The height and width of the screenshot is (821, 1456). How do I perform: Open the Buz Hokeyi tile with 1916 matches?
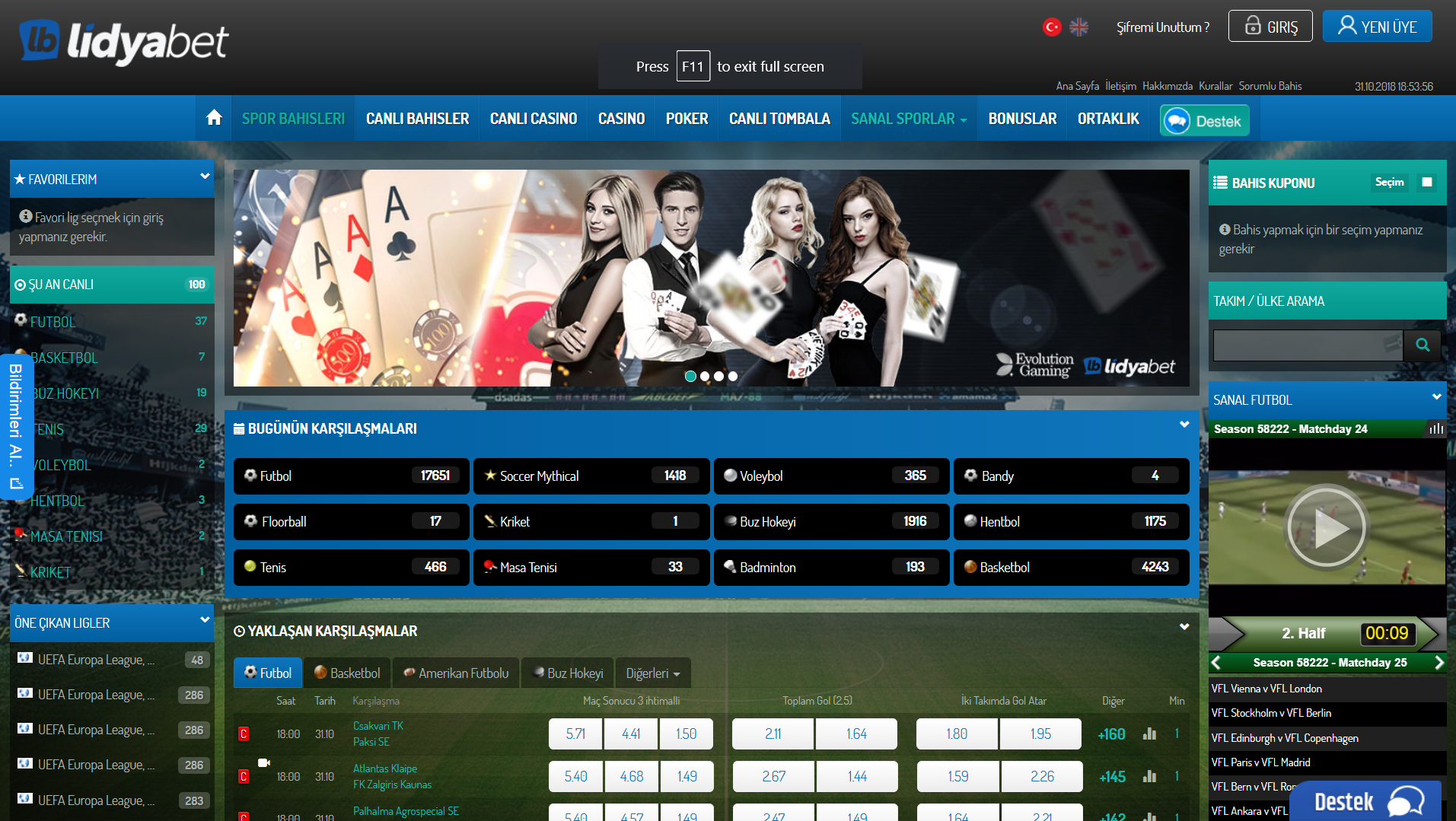831,522
